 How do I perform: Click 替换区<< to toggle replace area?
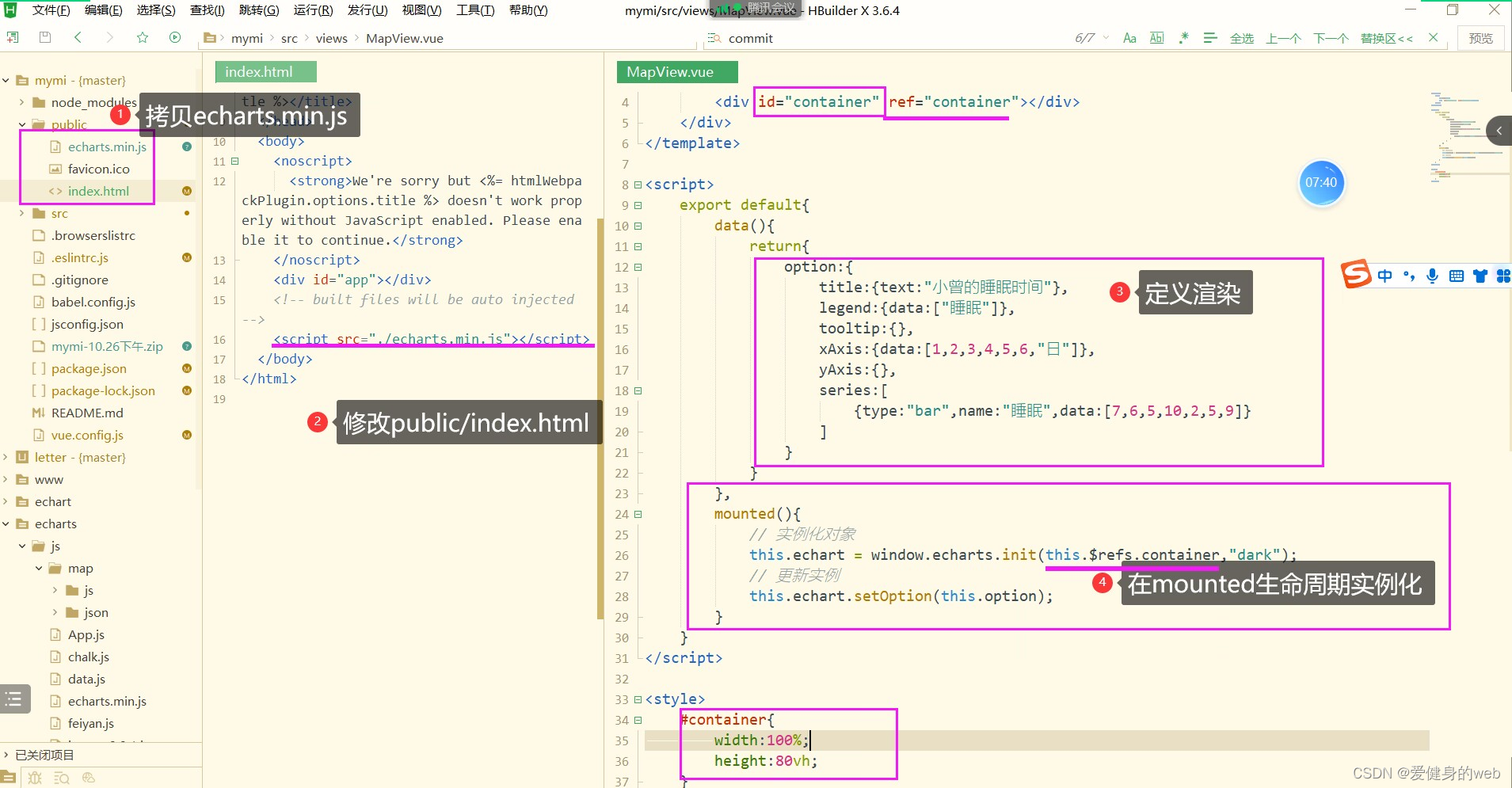click(1387, 38)
